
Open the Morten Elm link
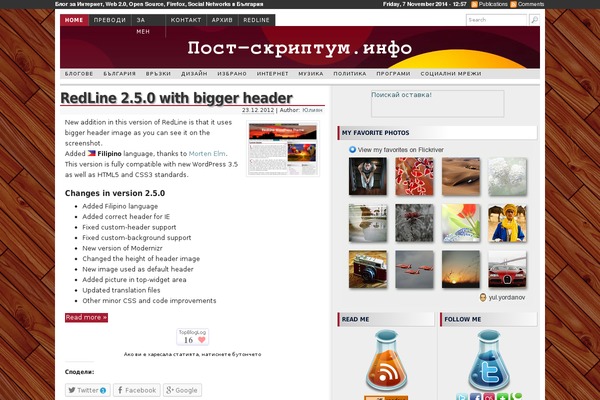pyautogui.click(x=207, y=153)
